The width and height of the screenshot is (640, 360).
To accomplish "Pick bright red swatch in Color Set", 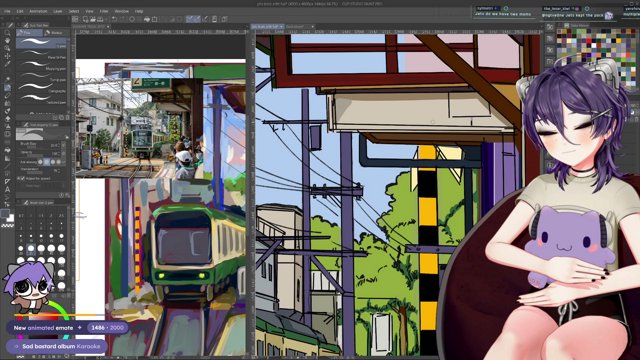I will coord(589,40).
